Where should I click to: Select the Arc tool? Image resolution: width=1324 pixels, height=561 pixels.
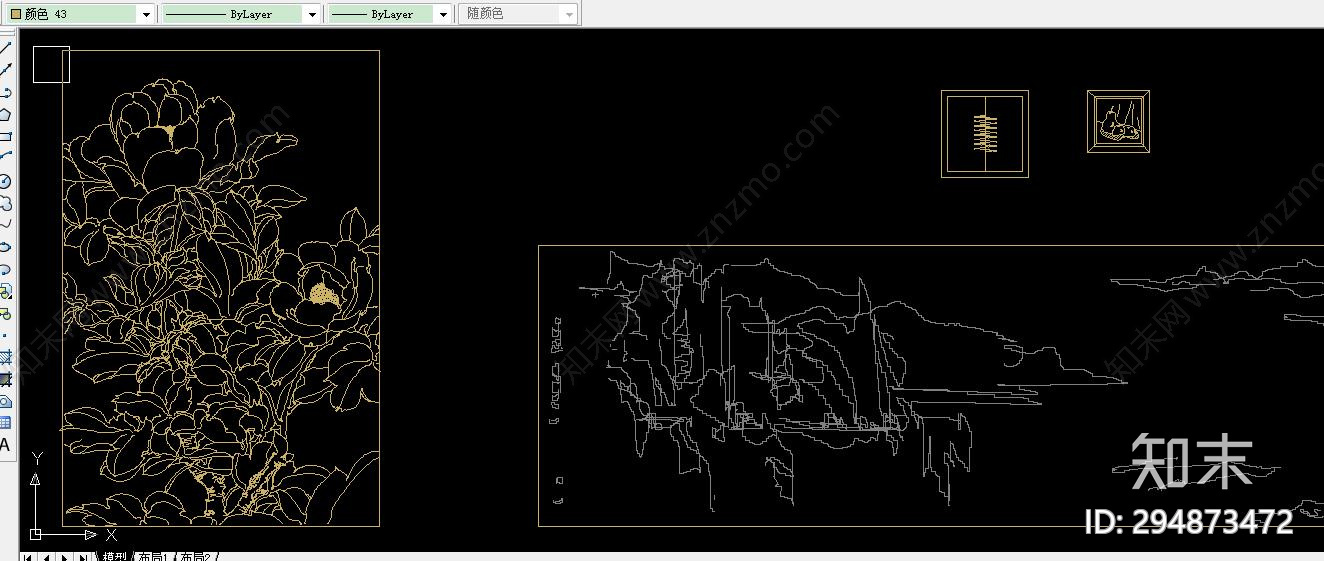6,158
